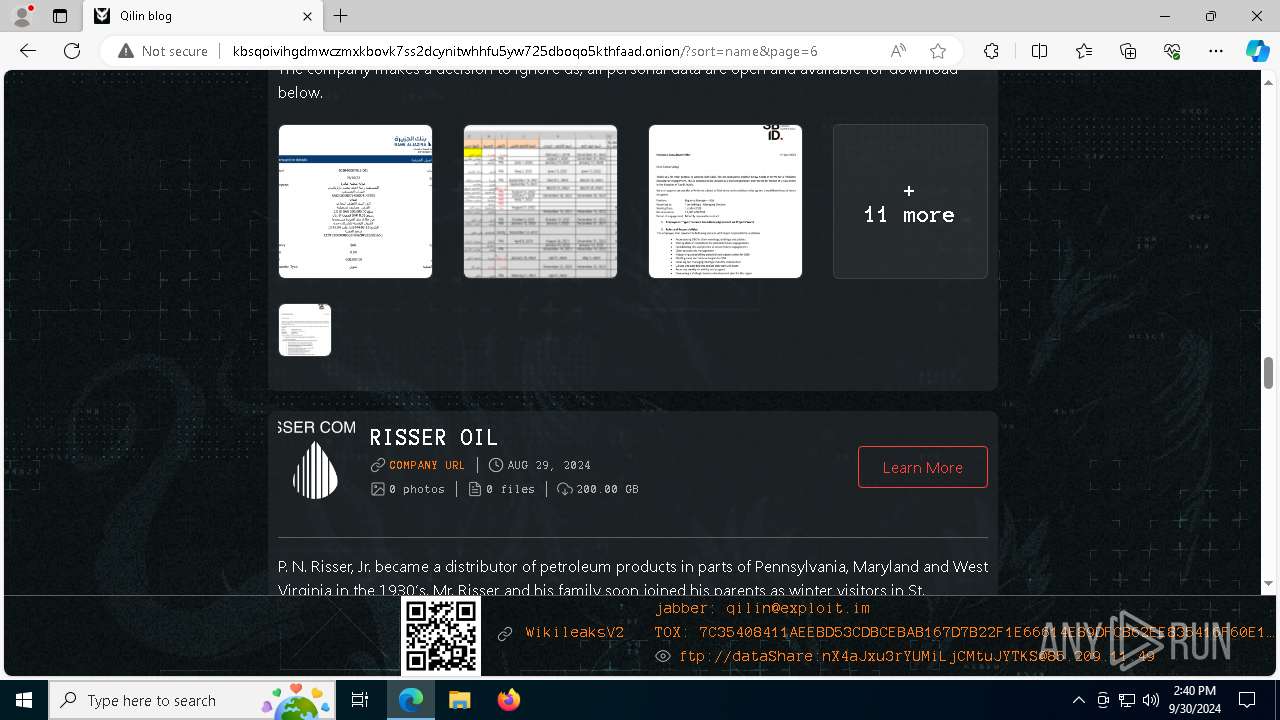Open the ftp dataShare link
The image size is (1280, 720).
click(916, 656)
